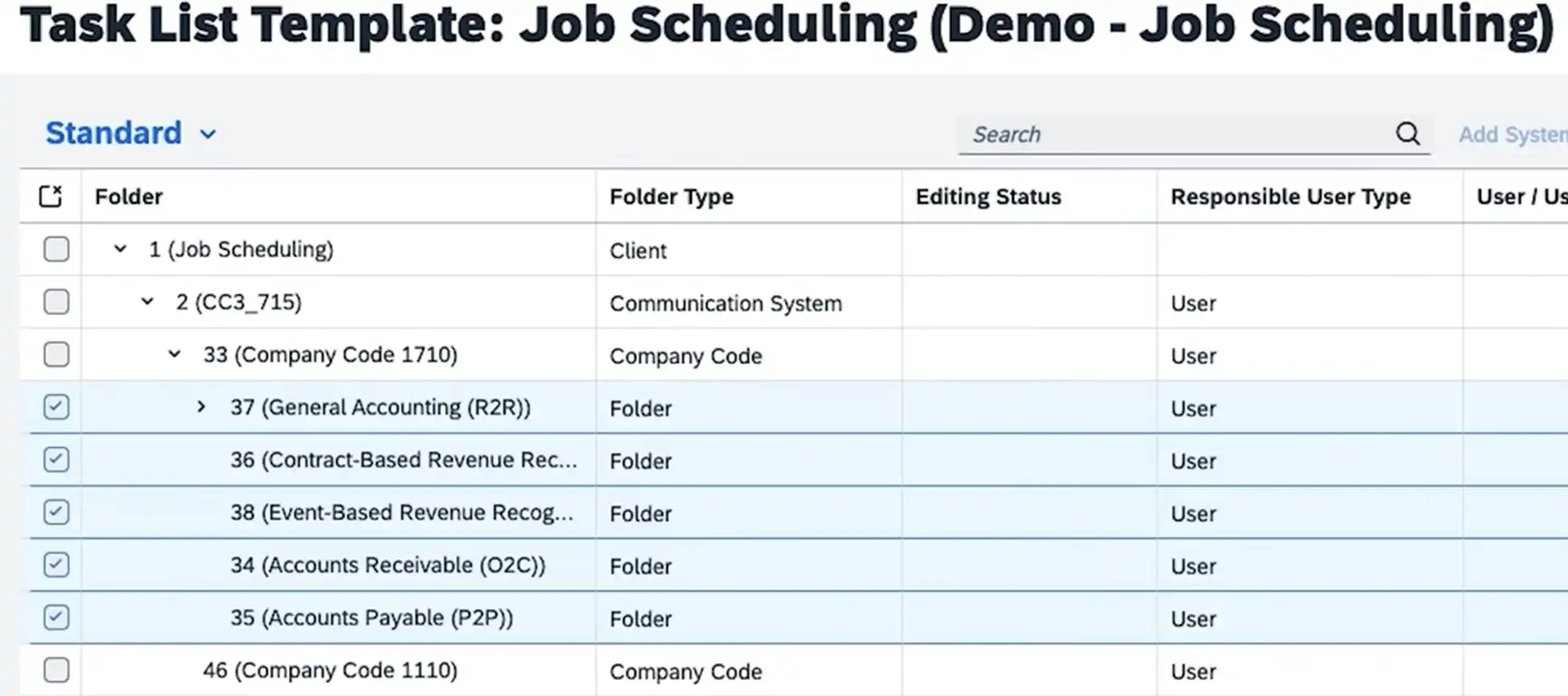Select the 2 (CC3_715) tree row text
Image resolution: width=1568 pixels, height=696 pixels.
[239, 302]
